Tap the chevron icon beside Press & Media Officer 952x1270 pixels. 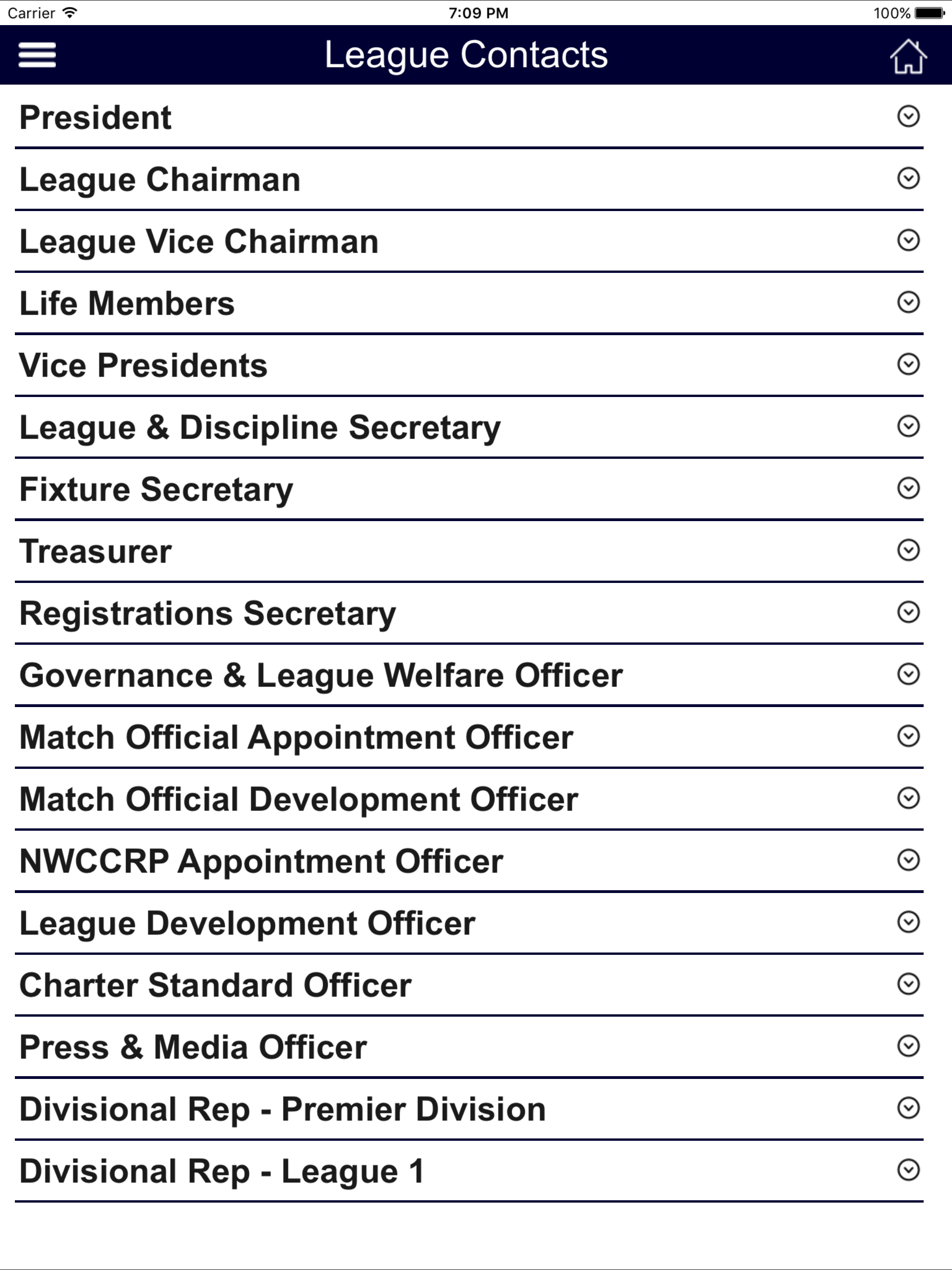(908, 1046)
